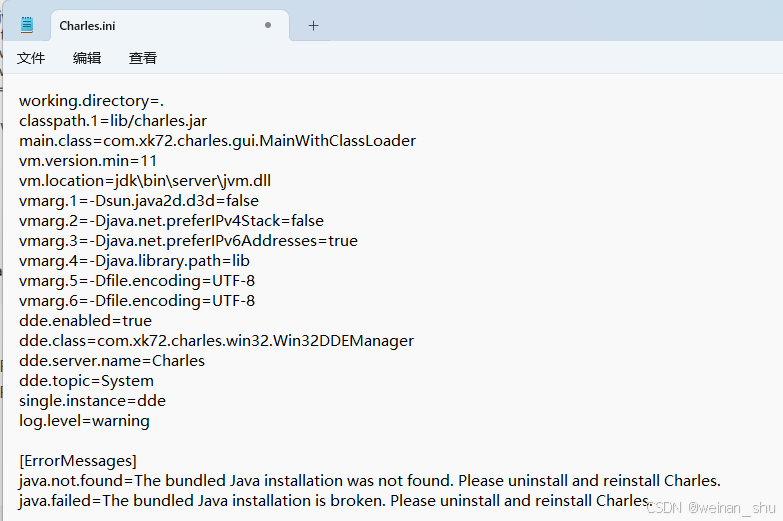
Task: Click the unsaved-changes dot on Charles.ini tab
Action: pyautogui.click(x=268, y=25)
